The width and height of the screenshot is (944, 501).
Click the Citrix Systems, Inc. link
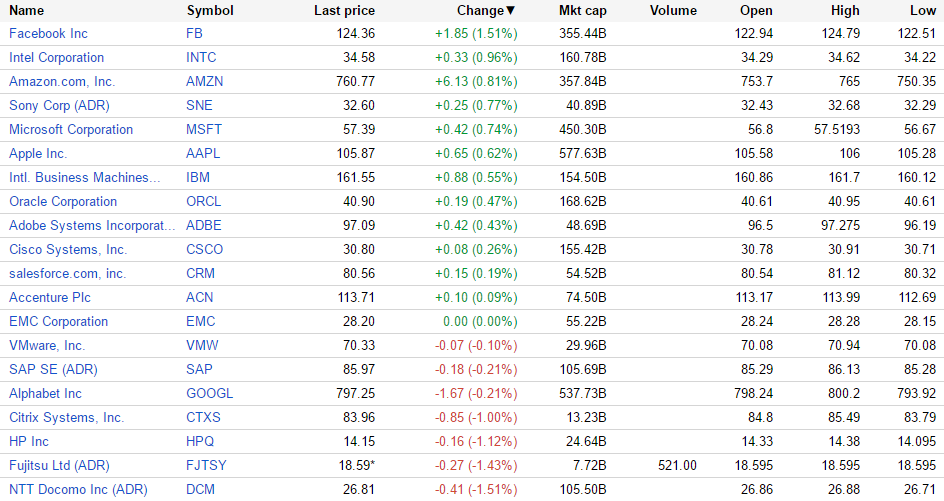coord(66,418)
